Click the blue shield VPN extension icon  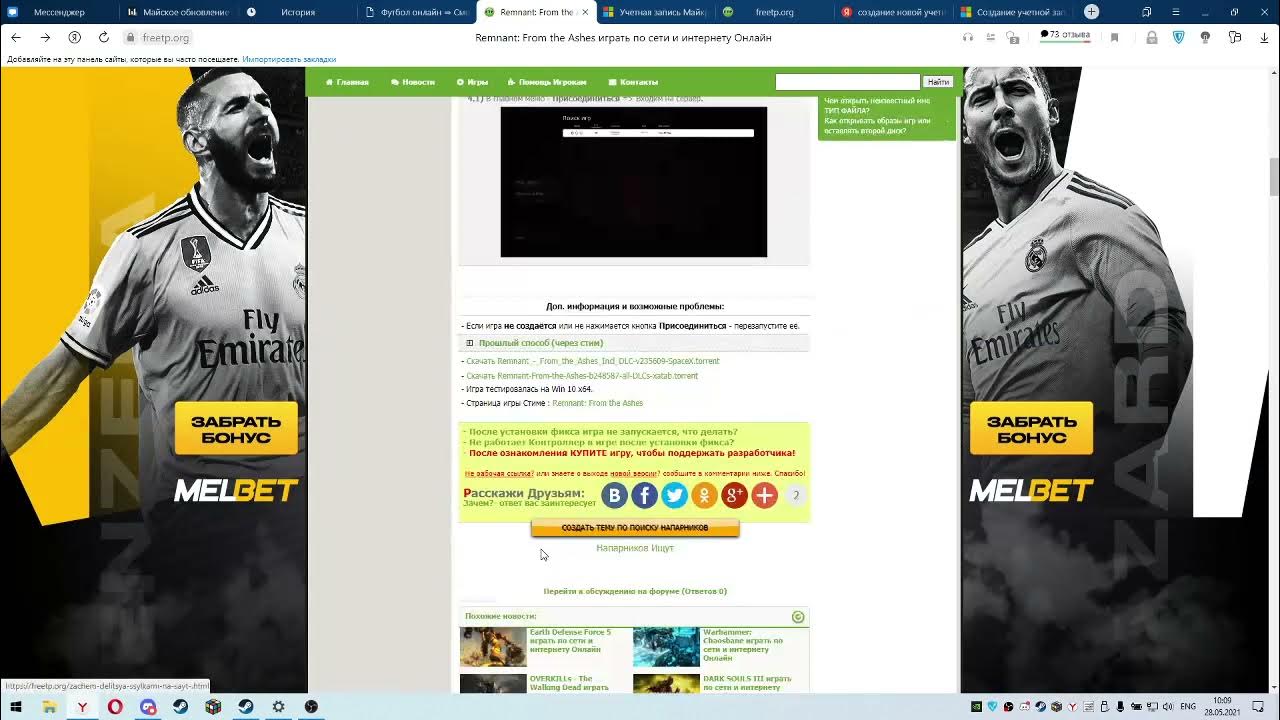pos(1178,37)
